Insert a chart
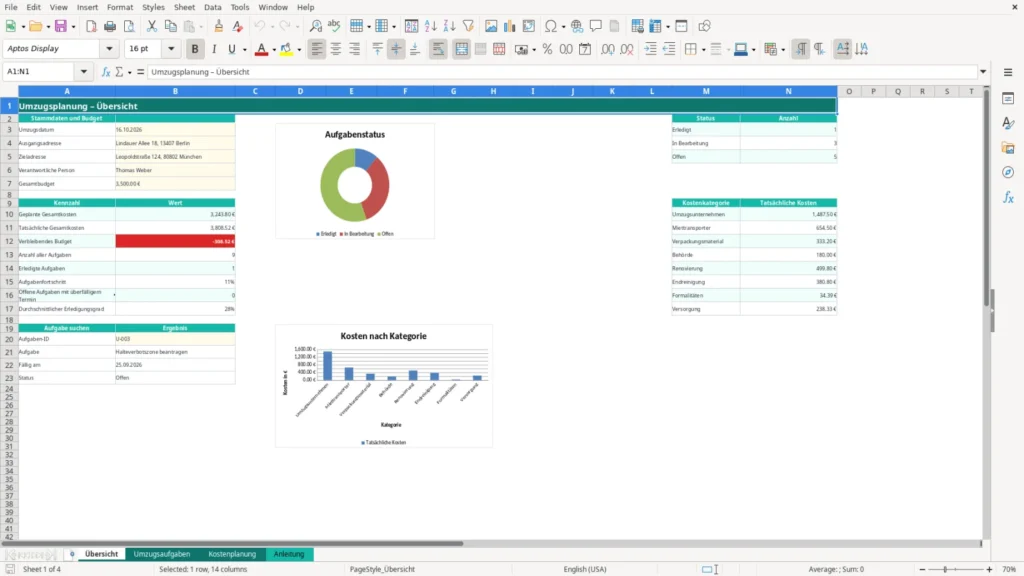The height and width of the screenshot is (576, 1024). [510, 26]
